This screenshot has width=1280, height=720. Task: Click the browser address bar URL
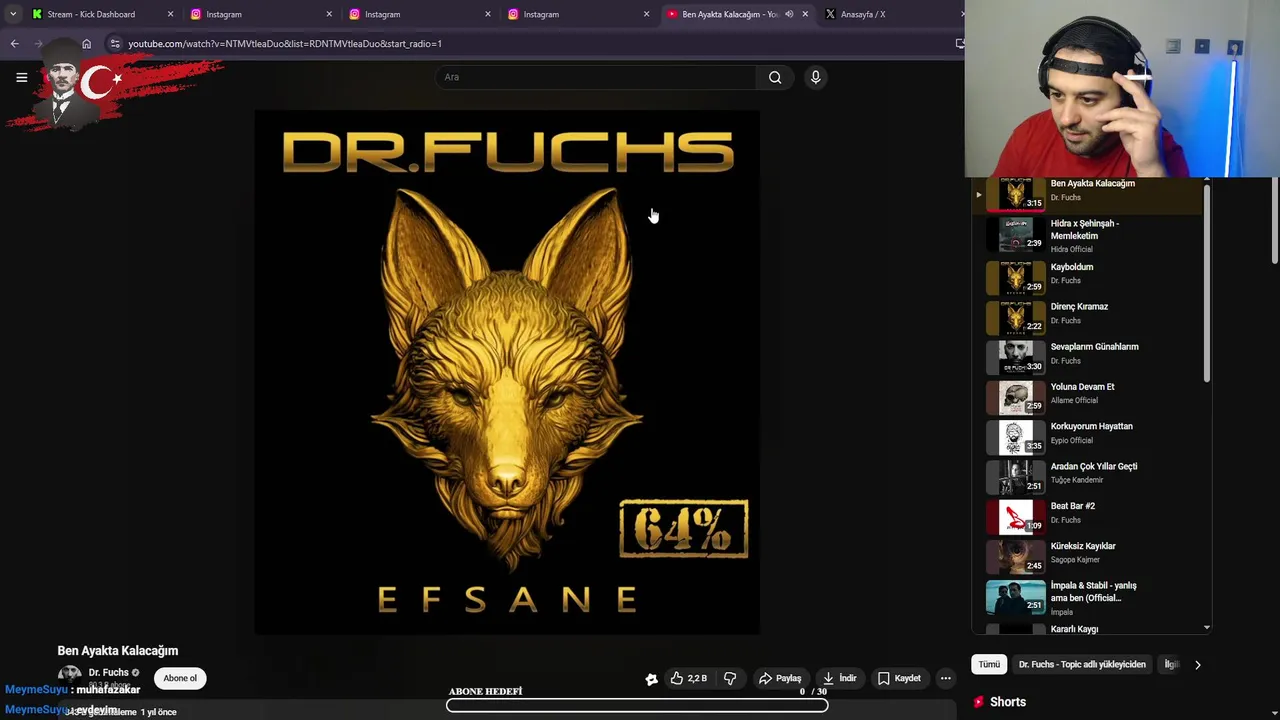coord(285,44)
